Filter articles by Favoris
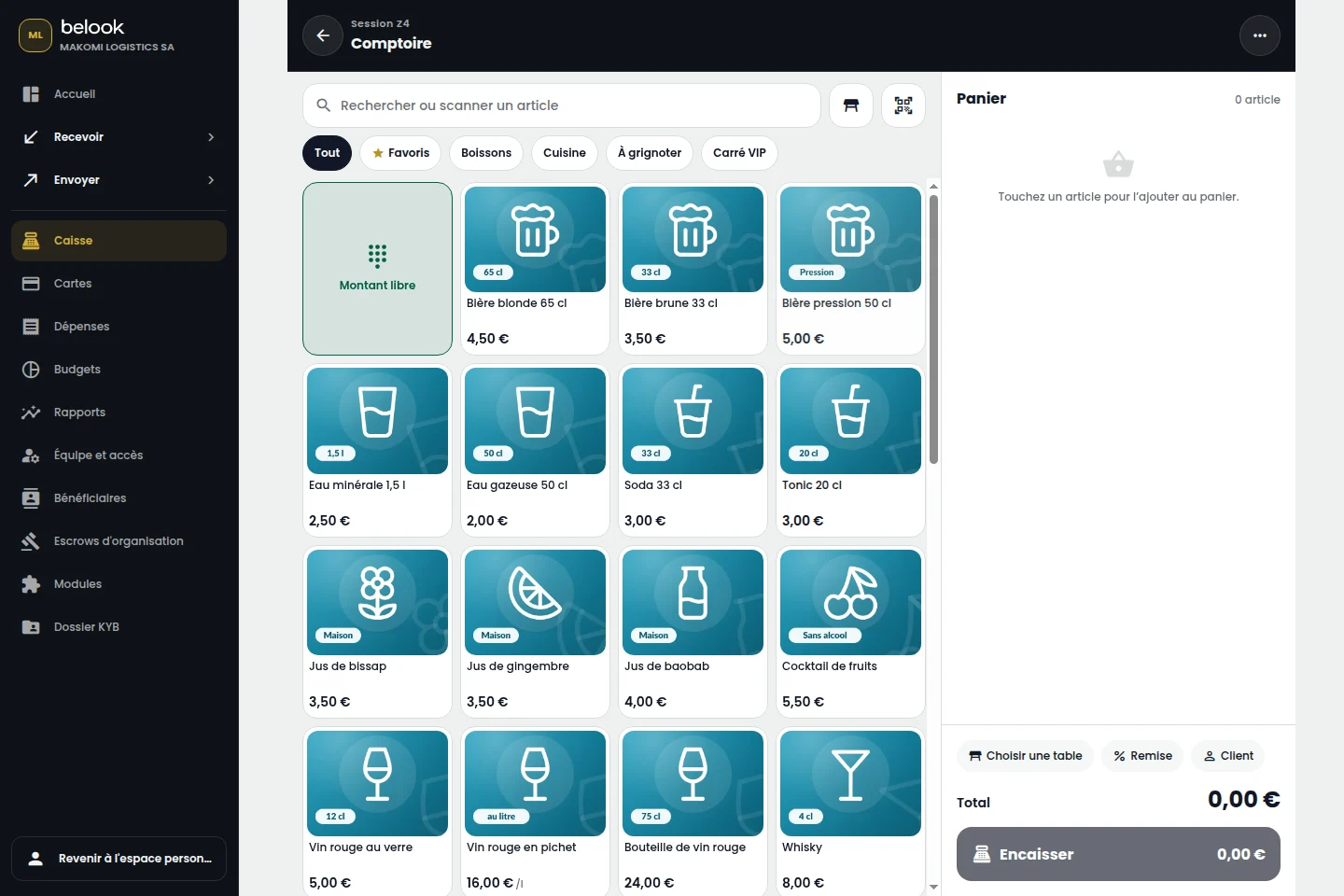The height and width of the screenshot is (896, 1344). tap(401, 153)
